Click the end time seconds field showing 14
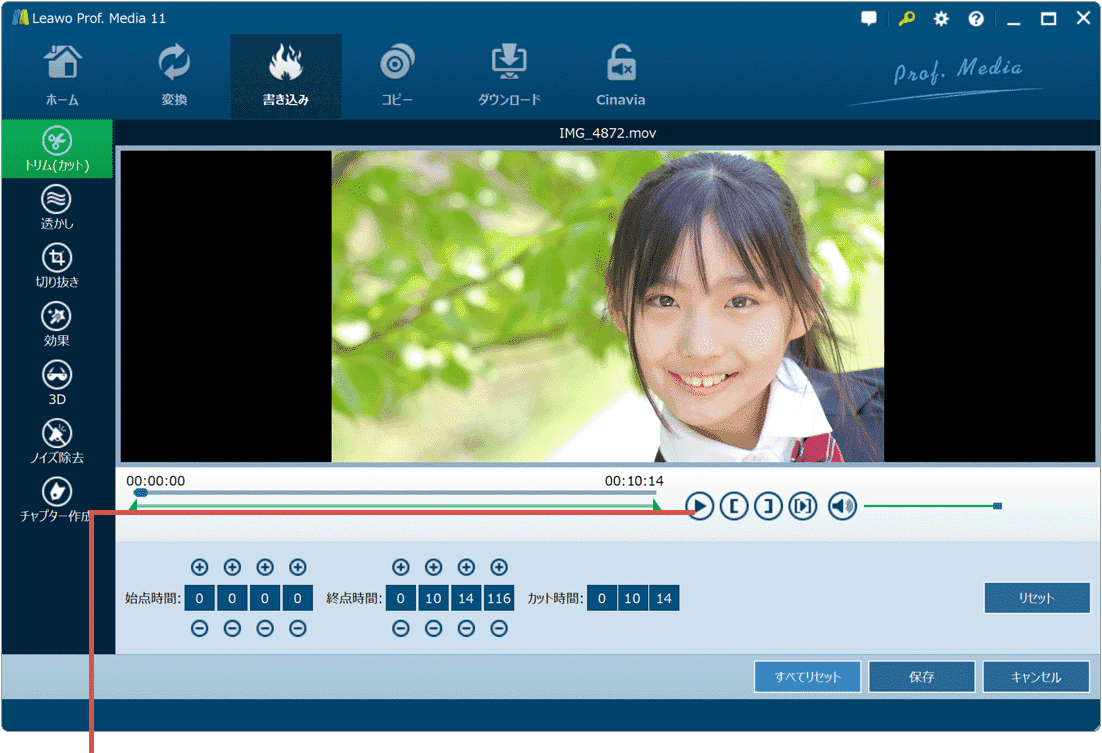Viewport: 1102px width, 753px height. point(466,599)
